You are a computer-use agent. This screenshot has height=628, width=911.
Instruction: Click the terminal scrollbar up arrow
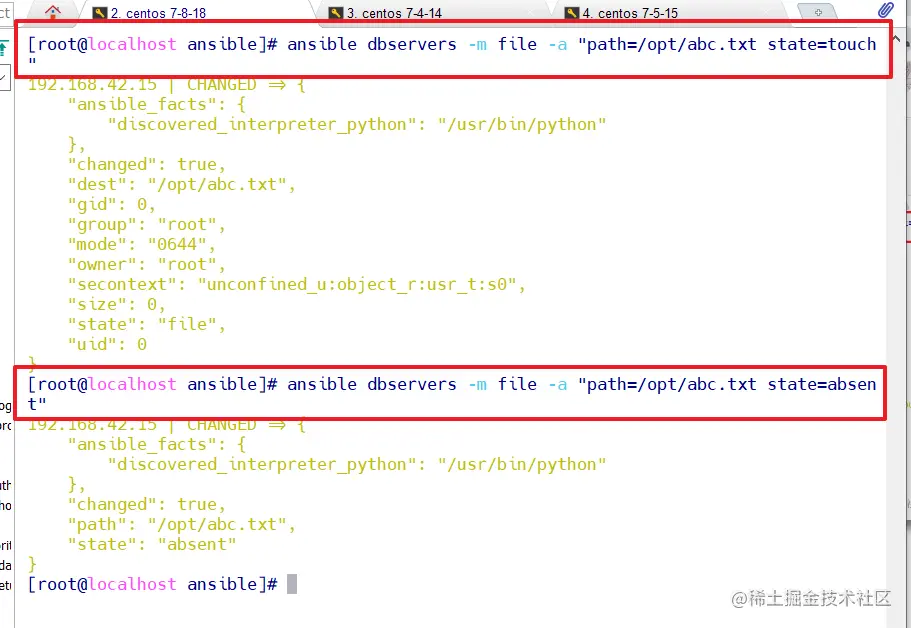pos(896,40)
